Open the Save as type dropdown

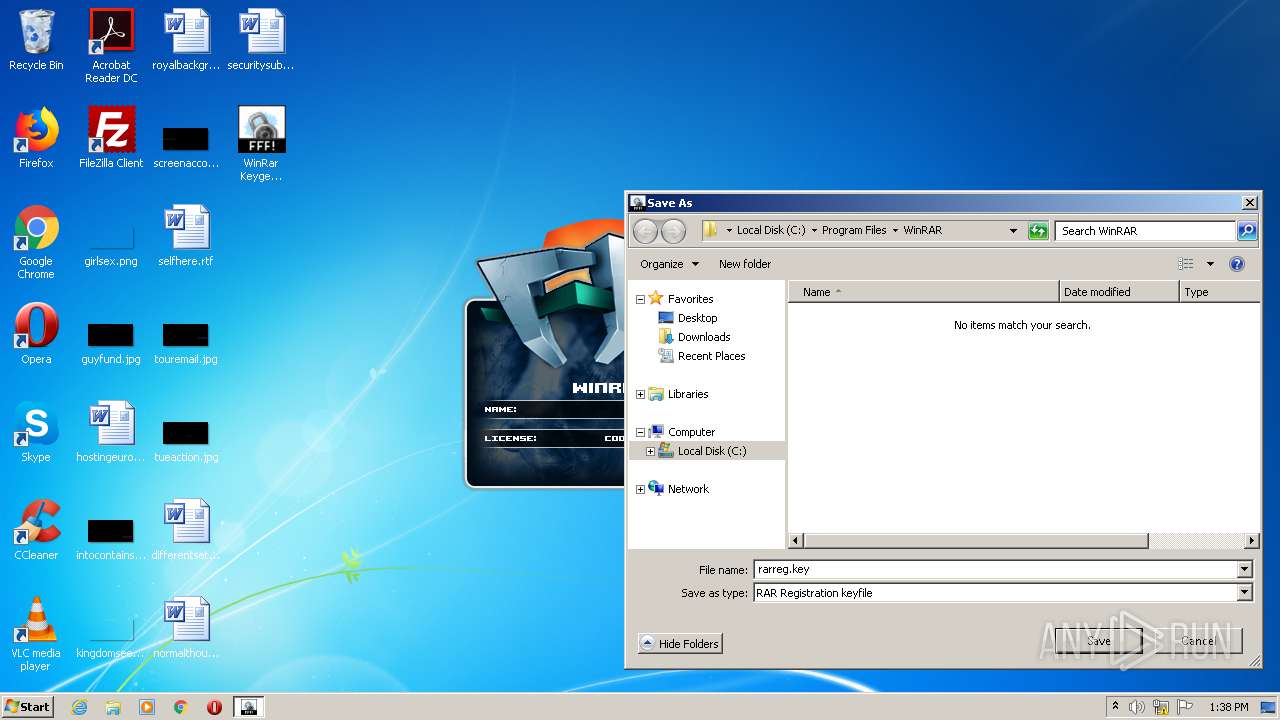tap(1245, 593)
